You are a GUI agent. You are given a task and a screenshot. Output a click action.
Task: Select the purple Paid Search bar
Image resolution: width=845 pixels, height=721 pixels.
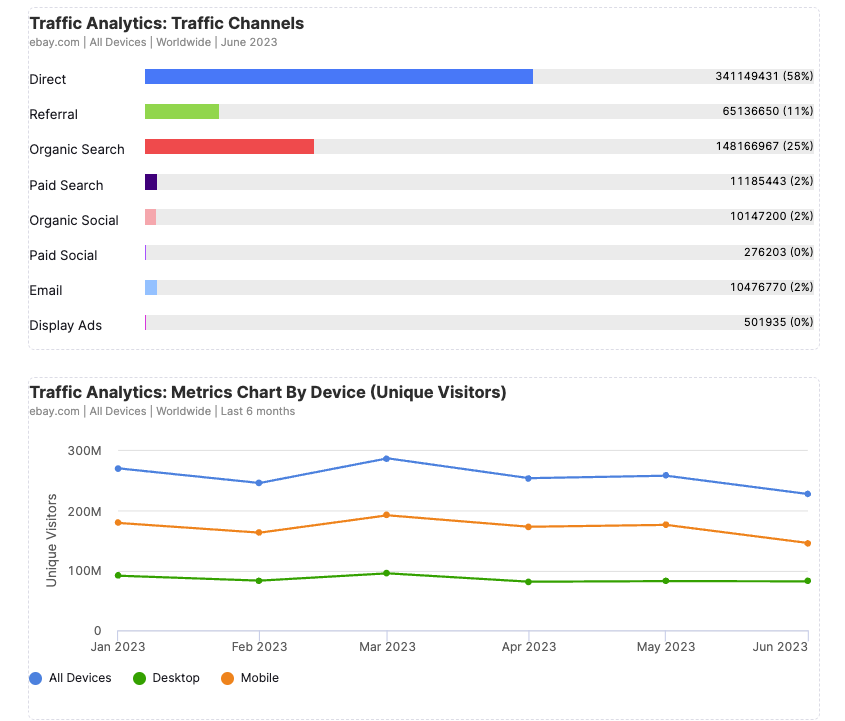[x=152, y=181]
